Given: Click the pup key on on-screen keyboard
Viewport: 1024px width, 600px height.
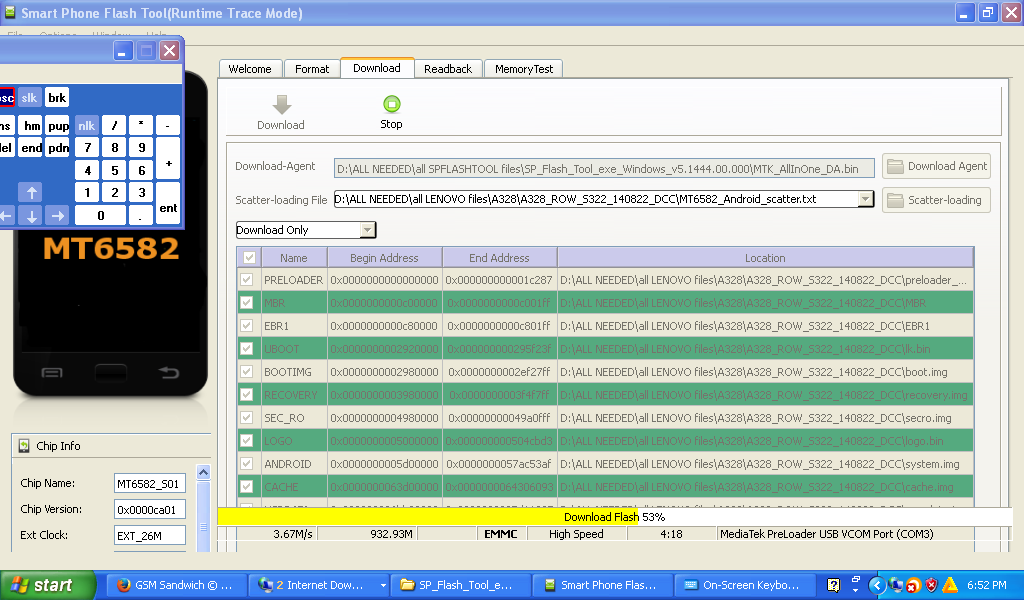Looking at the screenshot, I should pyautogui.click(x=58, y=125).
